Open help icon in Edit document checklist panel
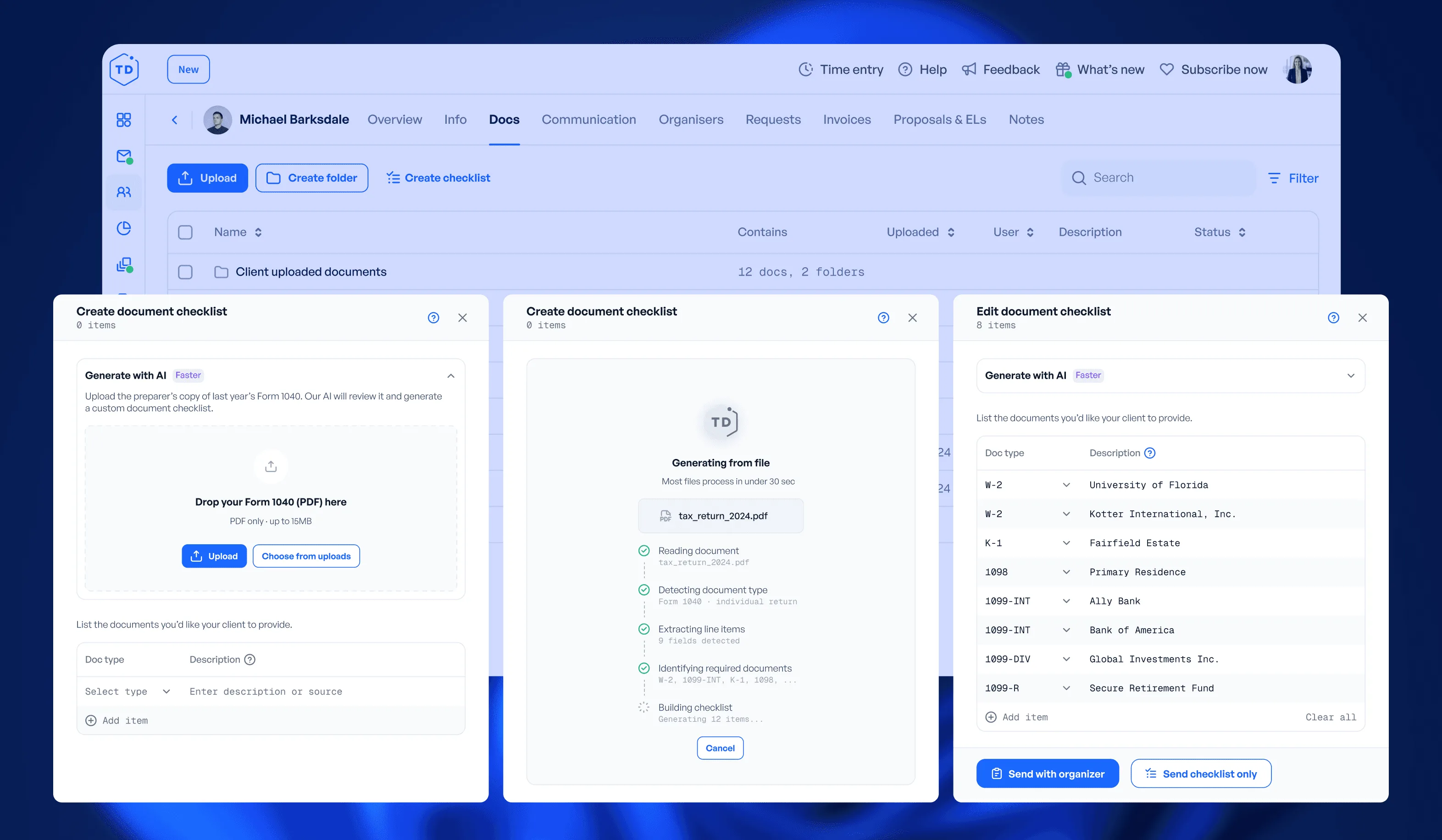1442x840 pixels. tap(1333, 318)
